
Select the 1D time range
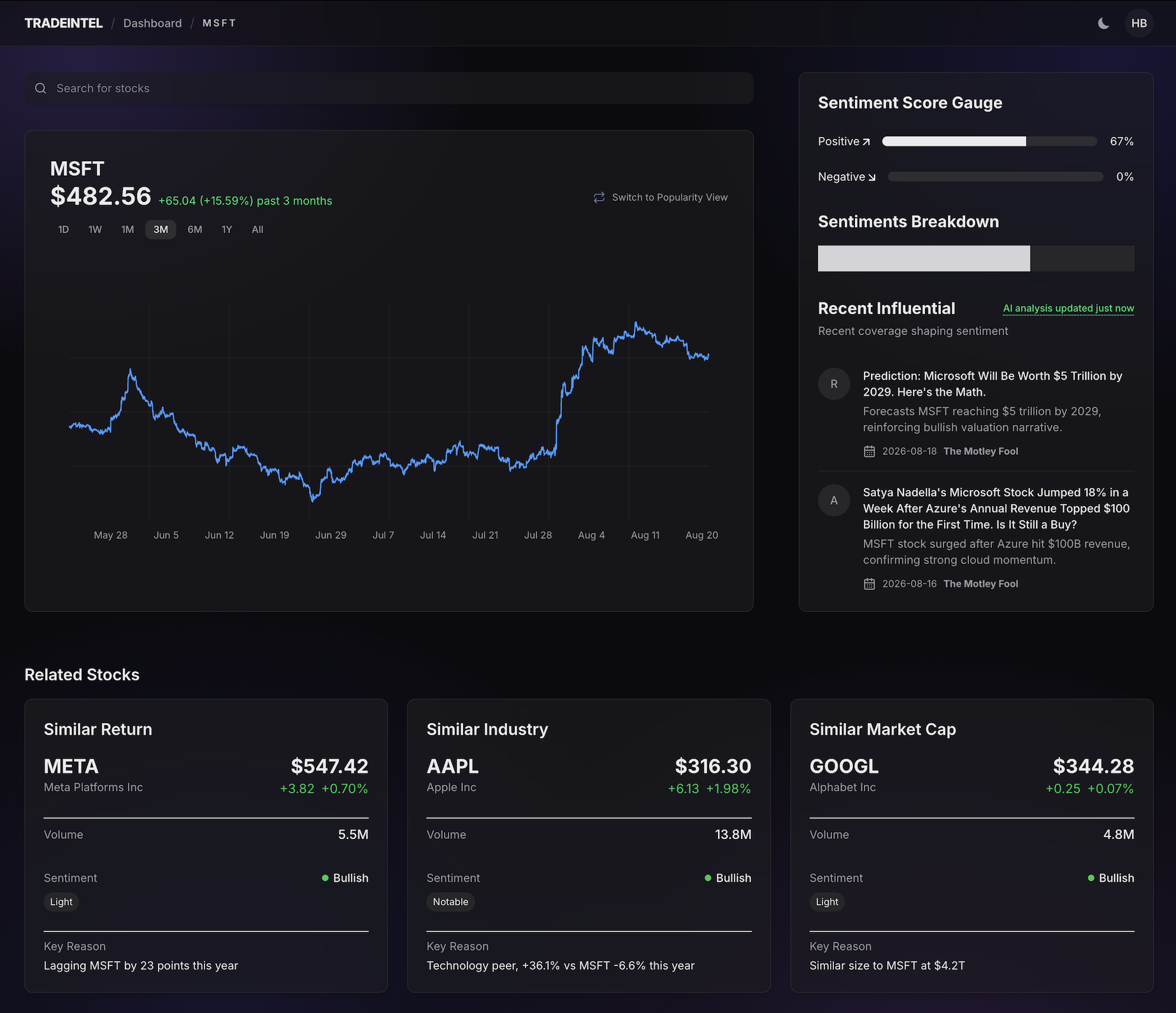(64, 229)
